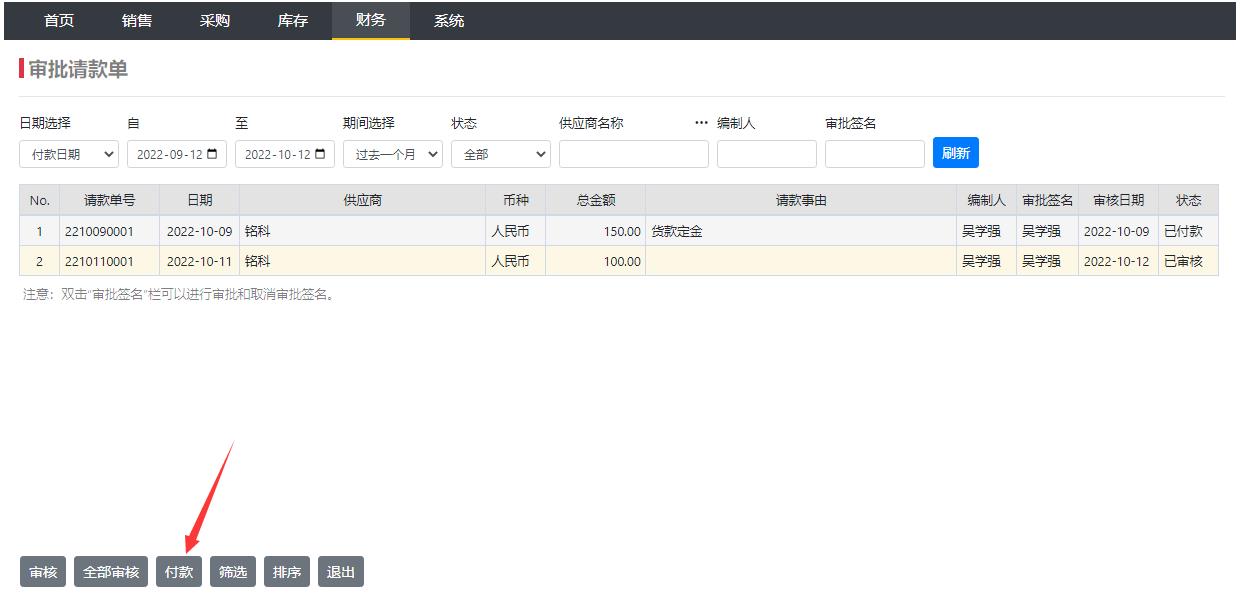The height and width of the screenshot is (596, 1240).
Task: Click the 审核 button
Action: point(43,572)
